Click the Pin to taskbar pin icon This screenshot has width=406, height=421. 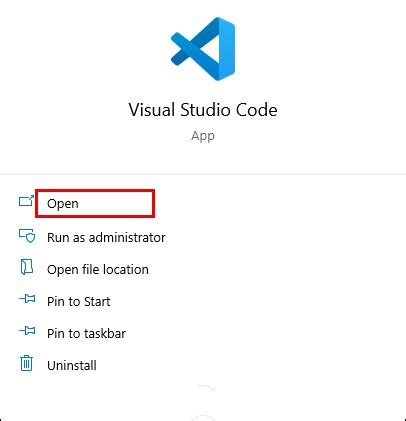[x=27, y=331]
